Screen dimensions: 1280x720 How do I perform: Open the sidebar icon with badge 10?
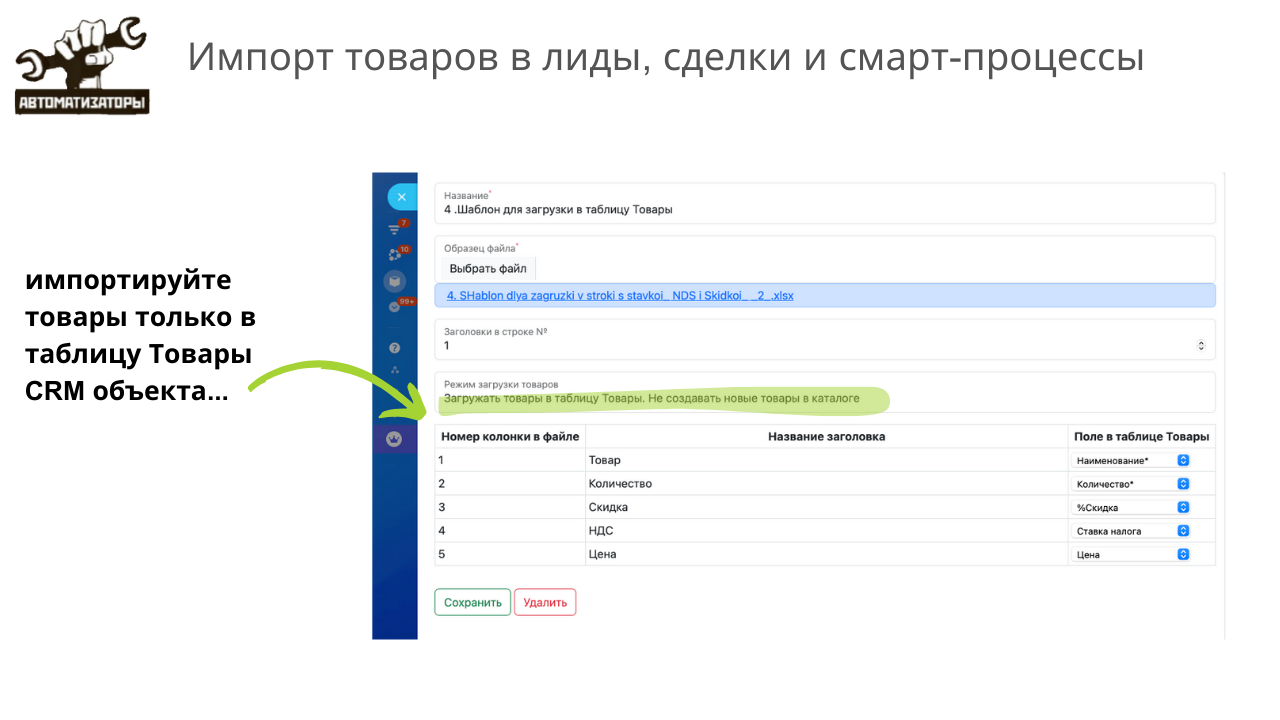pos(395,255)
